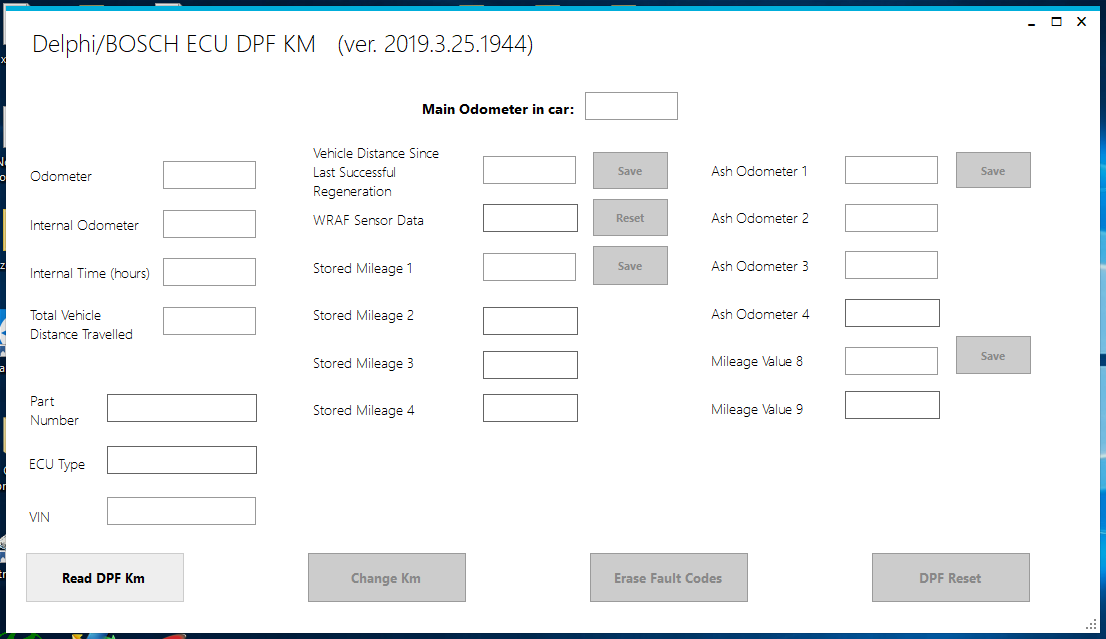Focus the Ash Odometer 3 field
The width and height of the screenshot is (1106, 639).
coord(892,265)
